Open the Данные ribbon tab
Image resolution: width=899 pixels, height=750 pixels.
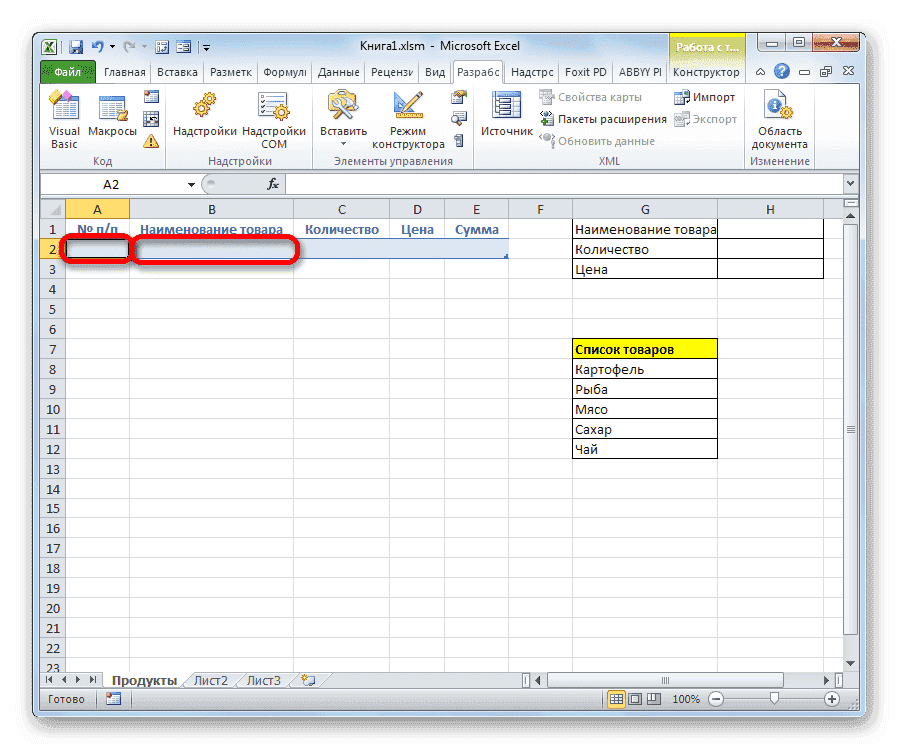[338, 72]
